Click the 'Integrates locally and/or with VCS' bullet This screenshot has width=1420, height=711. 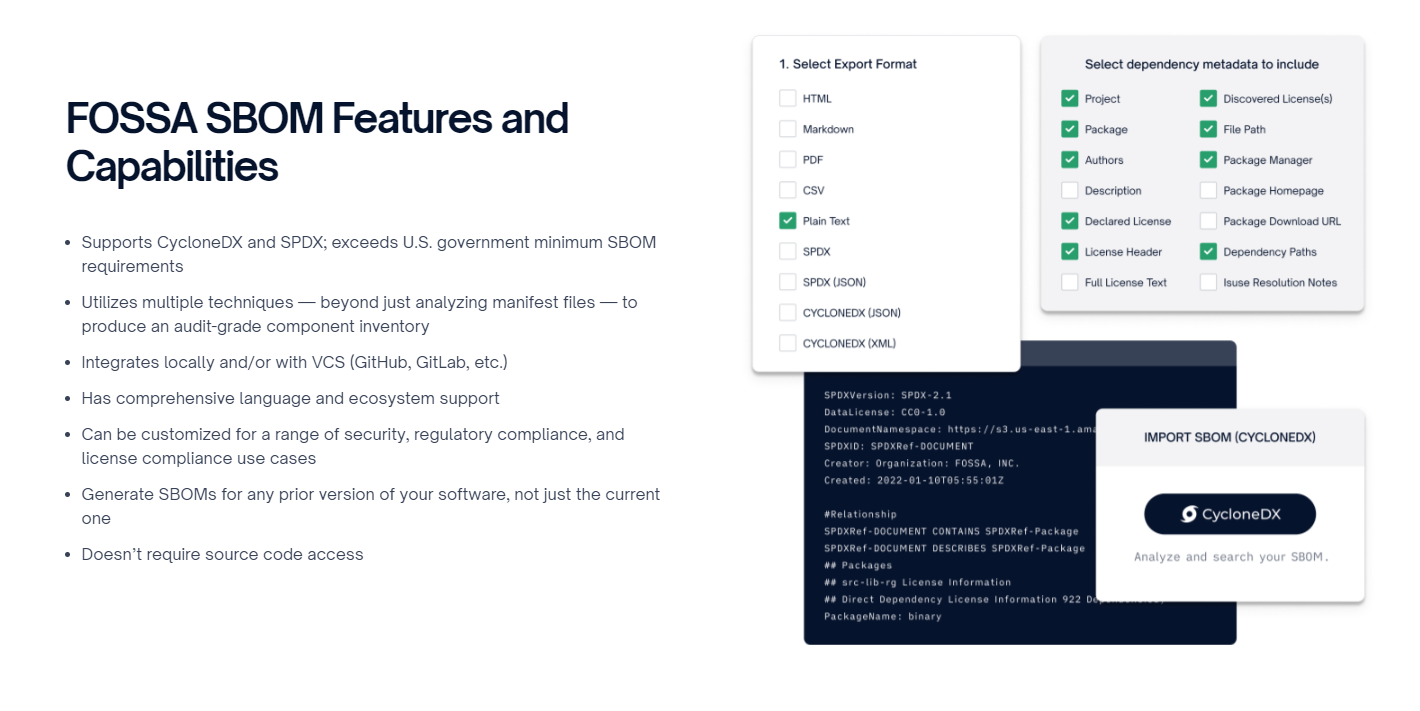(295, 362)
